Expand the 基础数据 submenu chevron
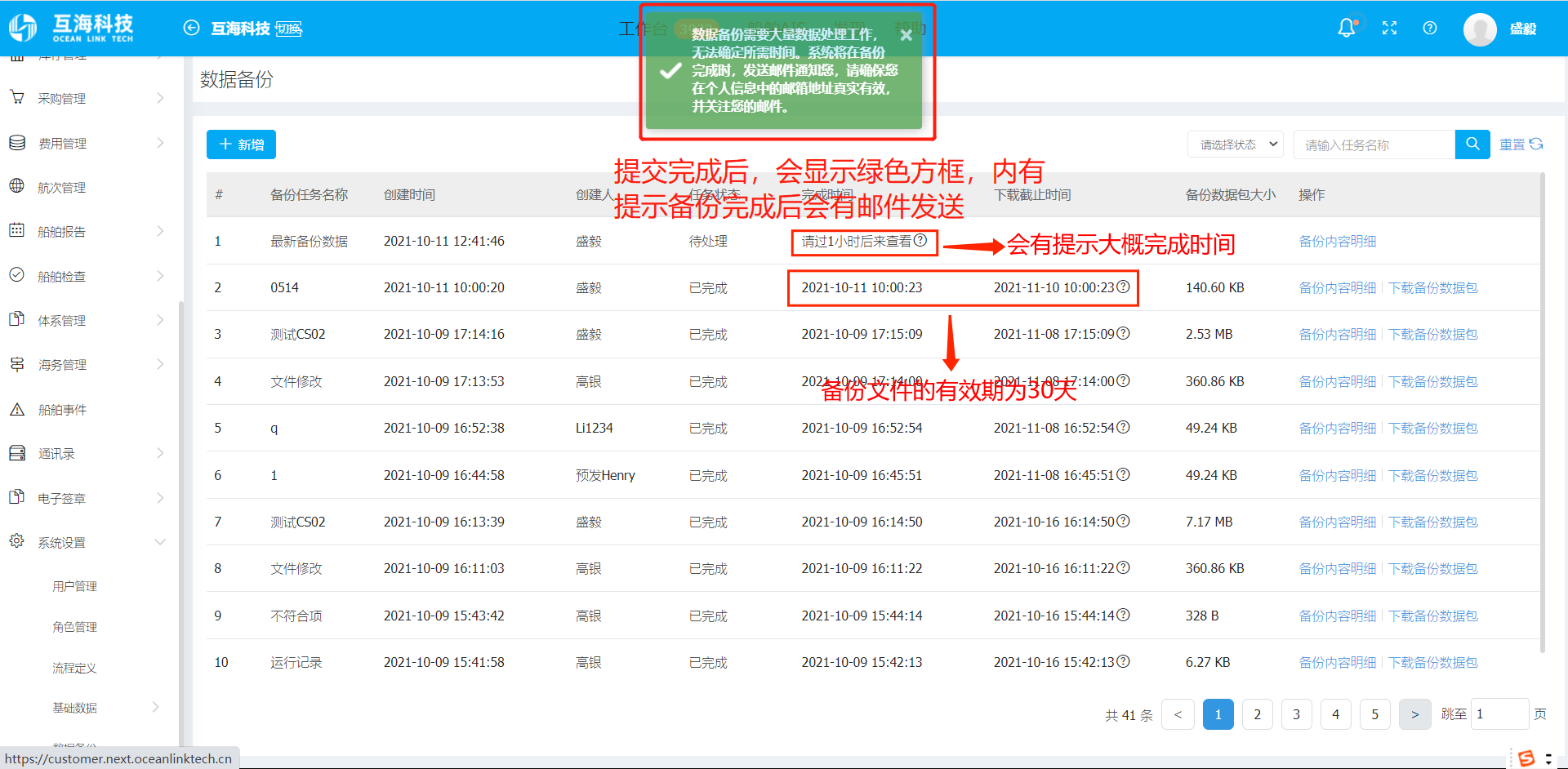This screenshot has height=769, width=1568. (155, 707)
